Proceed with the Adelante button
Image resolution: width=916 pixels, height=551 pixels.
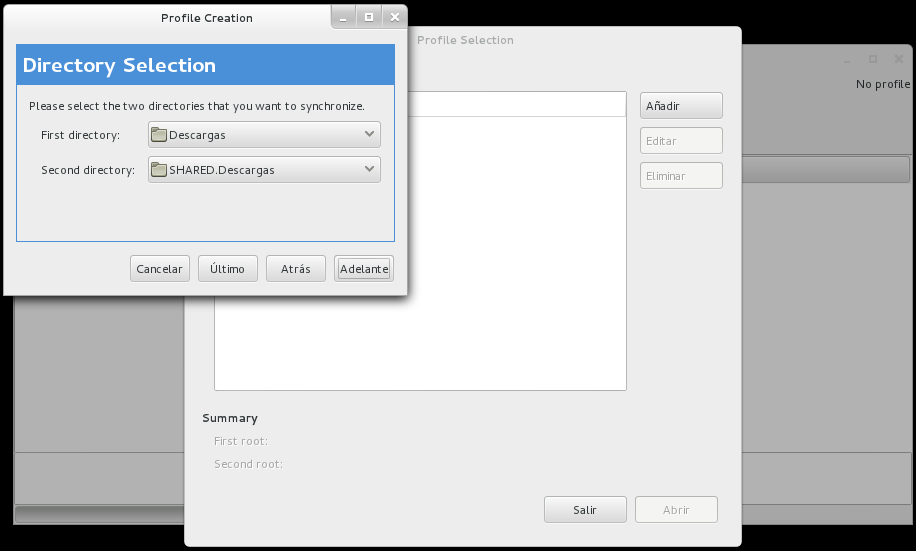pos(364,269)
